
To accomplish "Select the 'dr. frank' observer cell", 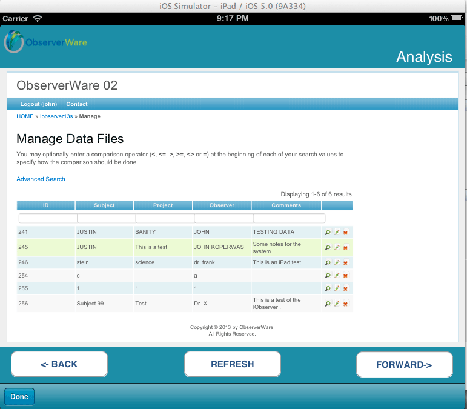I will [x=222, y=262].
